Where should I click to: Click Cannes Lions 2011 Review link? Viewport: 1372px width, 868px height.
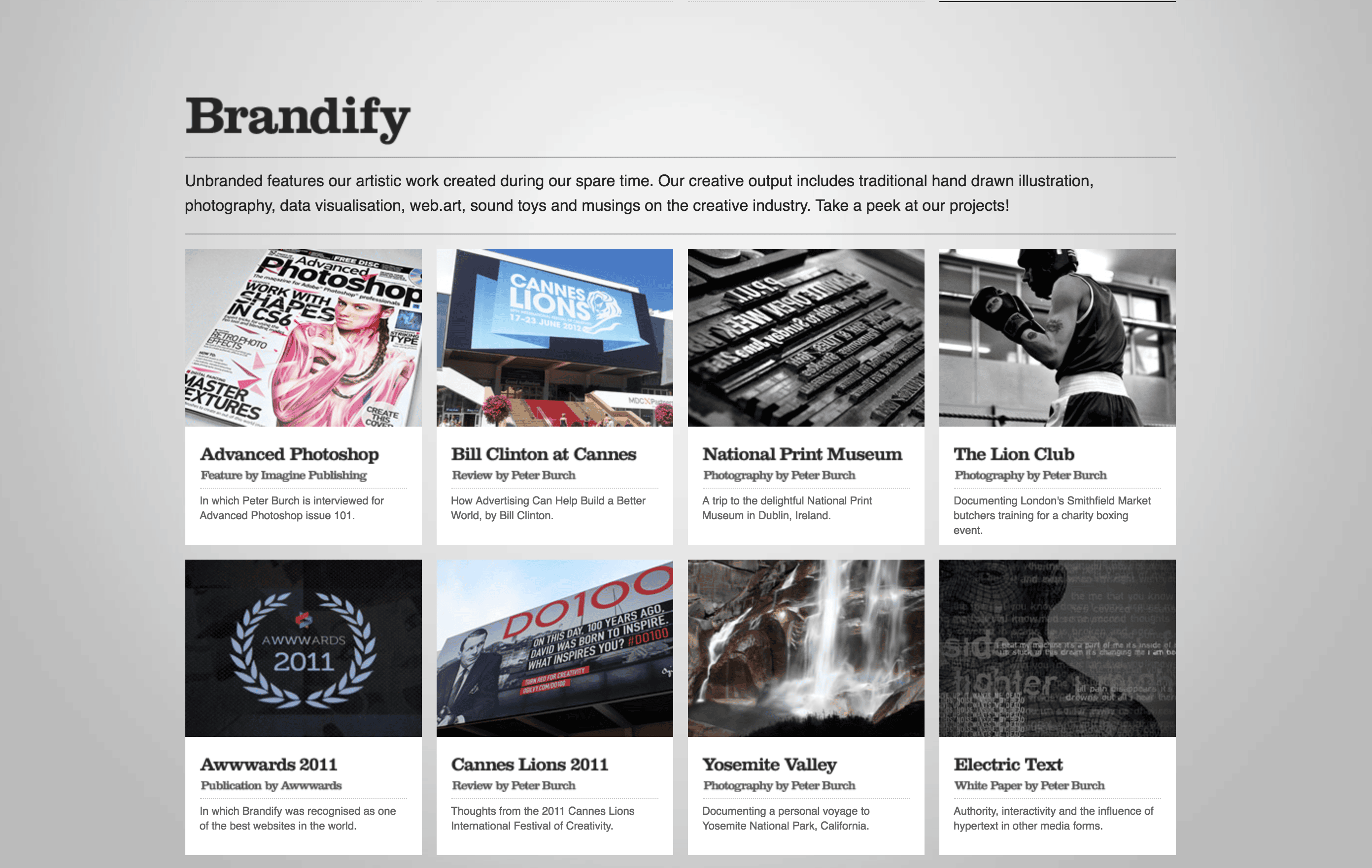click(530, 764)
